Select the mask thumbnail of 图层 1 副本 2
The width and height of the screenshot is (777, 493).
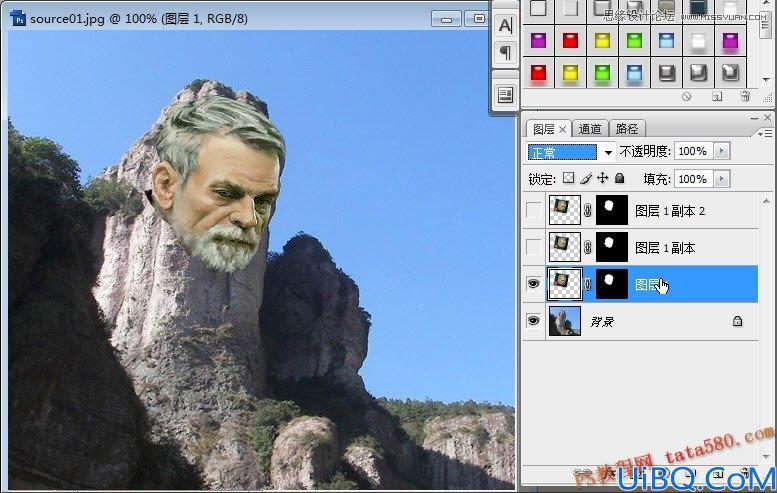point(611,211)
